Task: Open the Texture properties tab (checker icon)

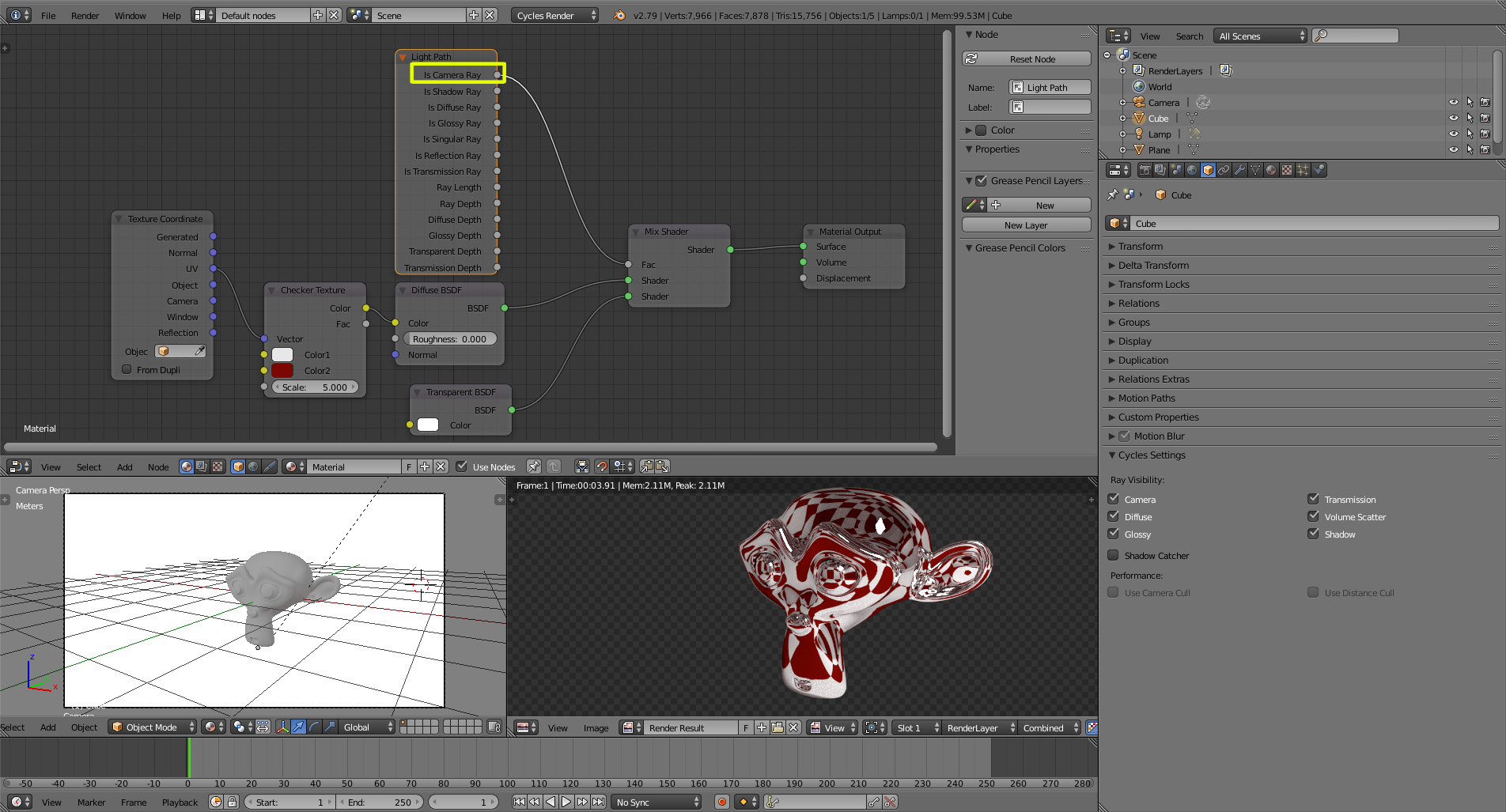Action: pyautogui.click(x=1287, y=170)
